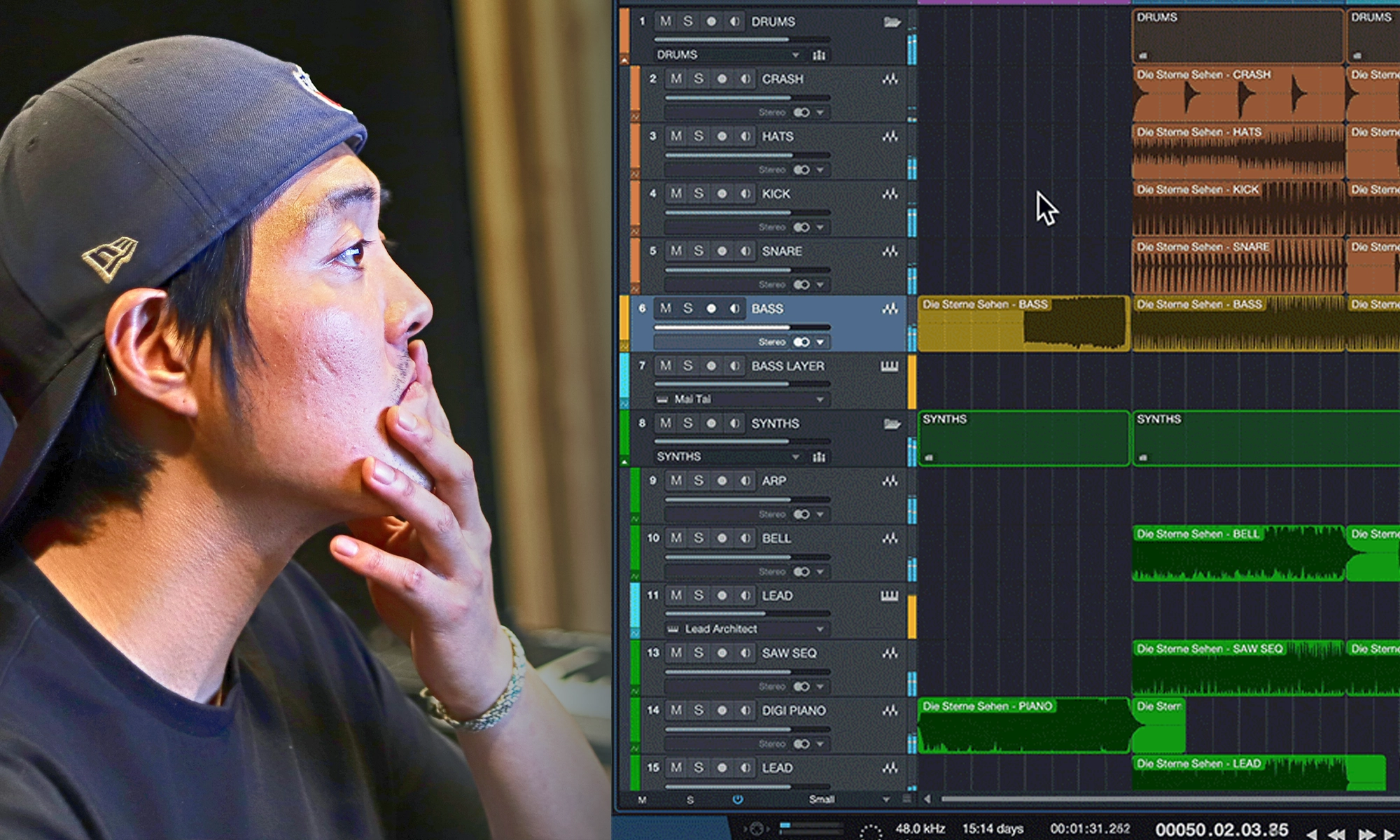Click the CRASH track waveform icon
This screenshot has height=840, width=1400.
pos(890,79)
